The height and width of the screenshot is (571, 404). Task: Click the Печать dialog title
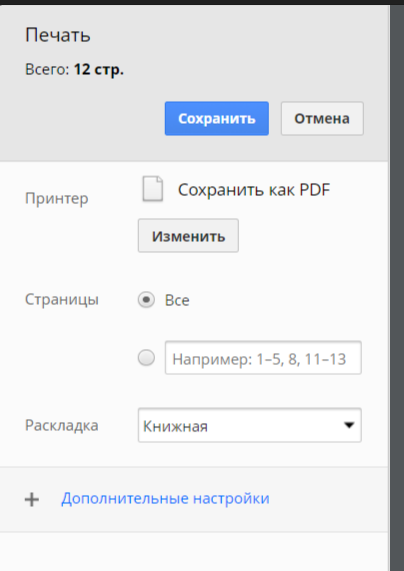pyautogui.click(x=58, y=35)
